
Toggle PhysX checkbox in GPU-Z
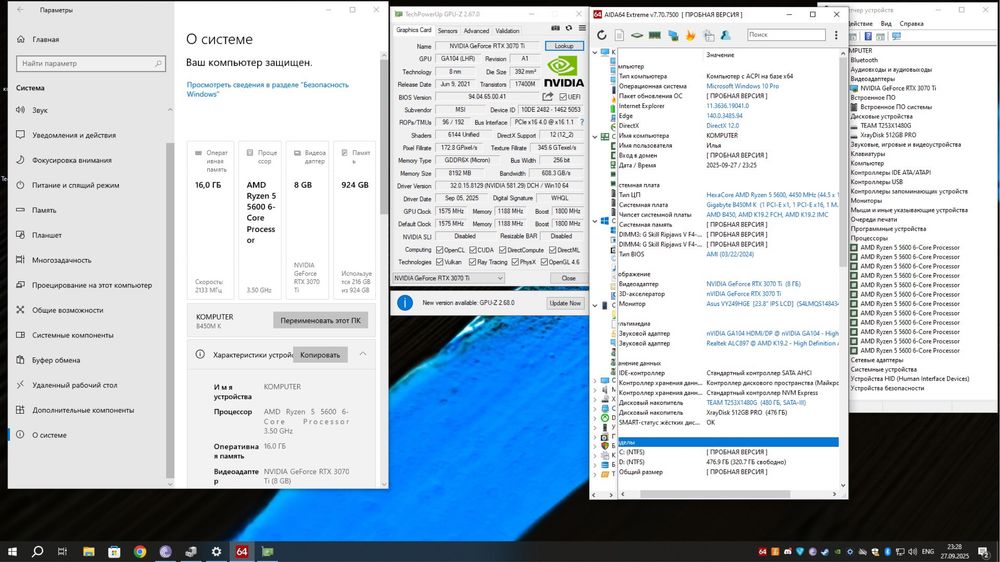(x=515, y=262)
